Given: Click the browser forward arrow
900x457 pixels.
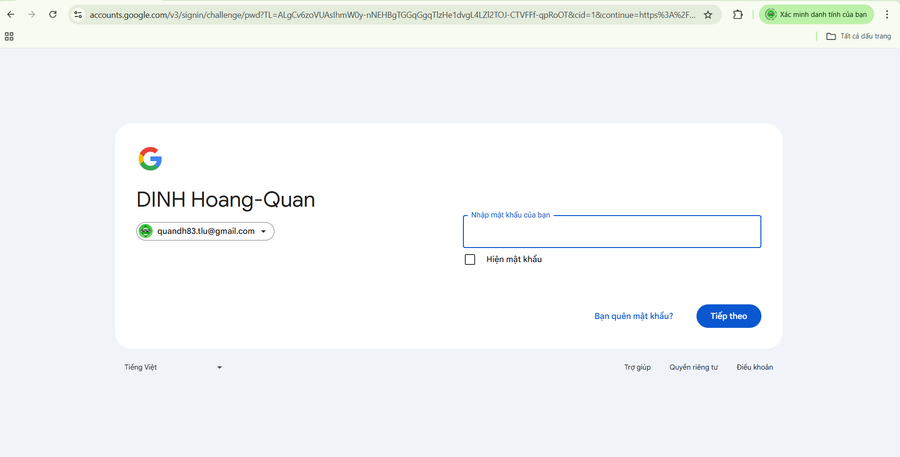Looking at the screenshot, I should (32, 14).
